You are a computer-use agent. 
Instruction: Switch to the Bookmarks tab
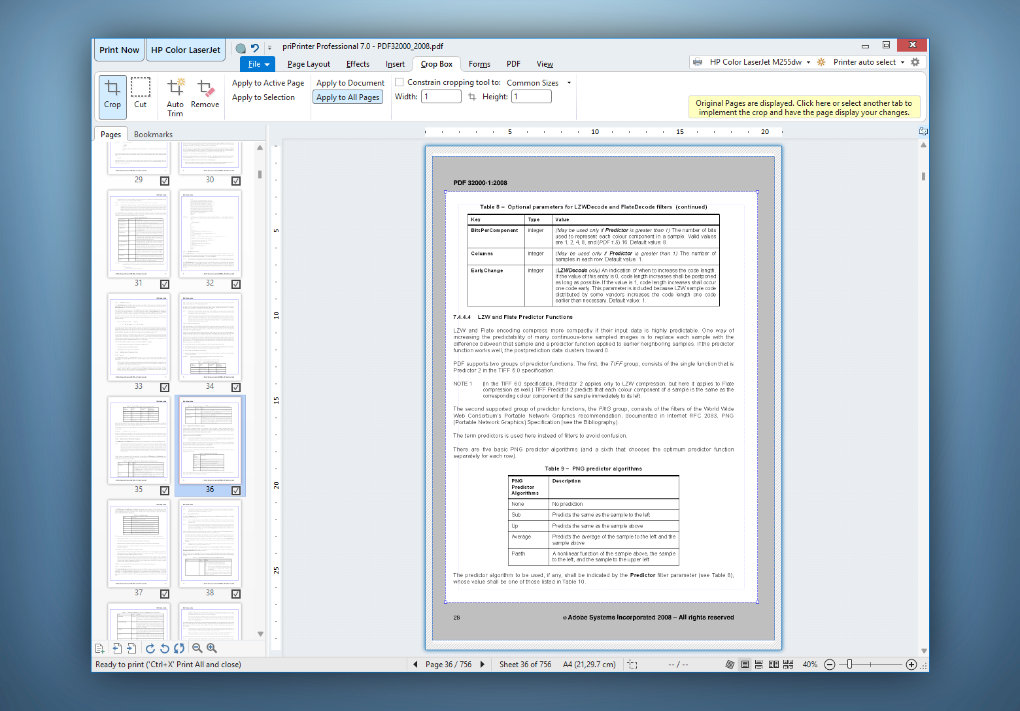point(154,134)
